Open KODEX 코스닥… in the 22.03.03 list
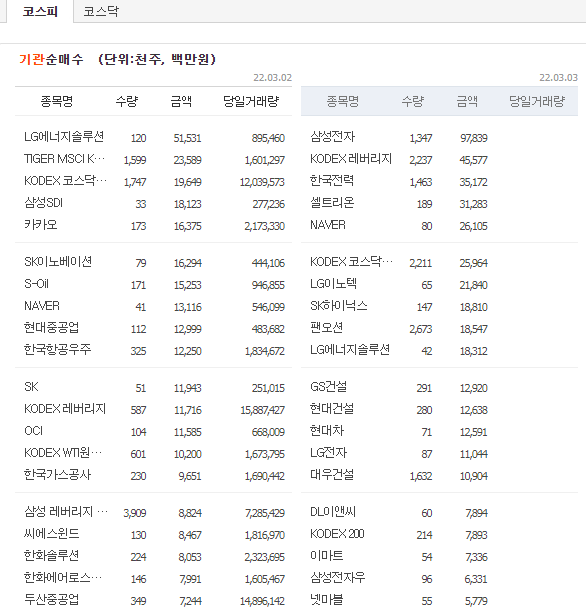This screenshot has height=616, width=586. [352, 262]
